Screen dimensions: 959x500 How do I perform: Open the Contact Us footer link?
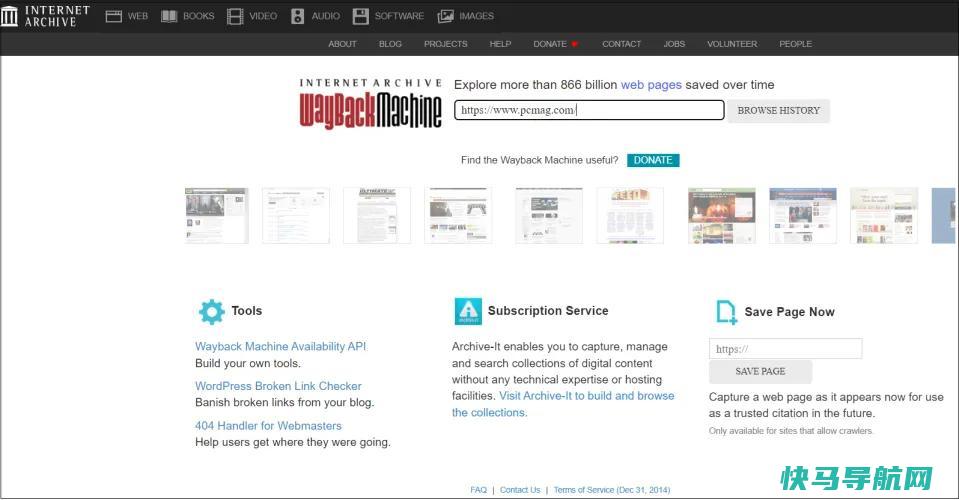coord(520,490)
